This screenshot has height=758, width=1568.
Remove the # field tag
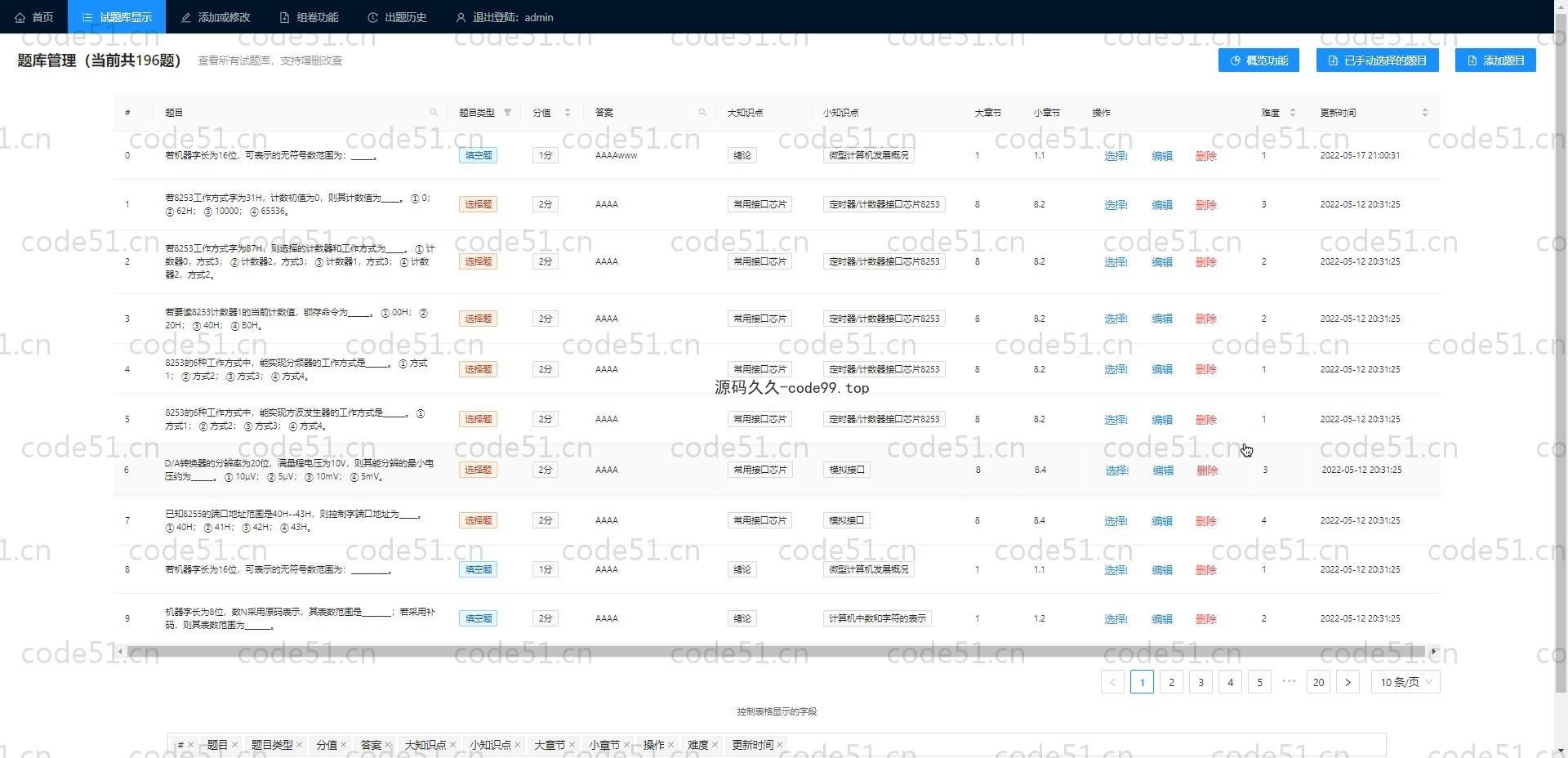pos(190,745)
